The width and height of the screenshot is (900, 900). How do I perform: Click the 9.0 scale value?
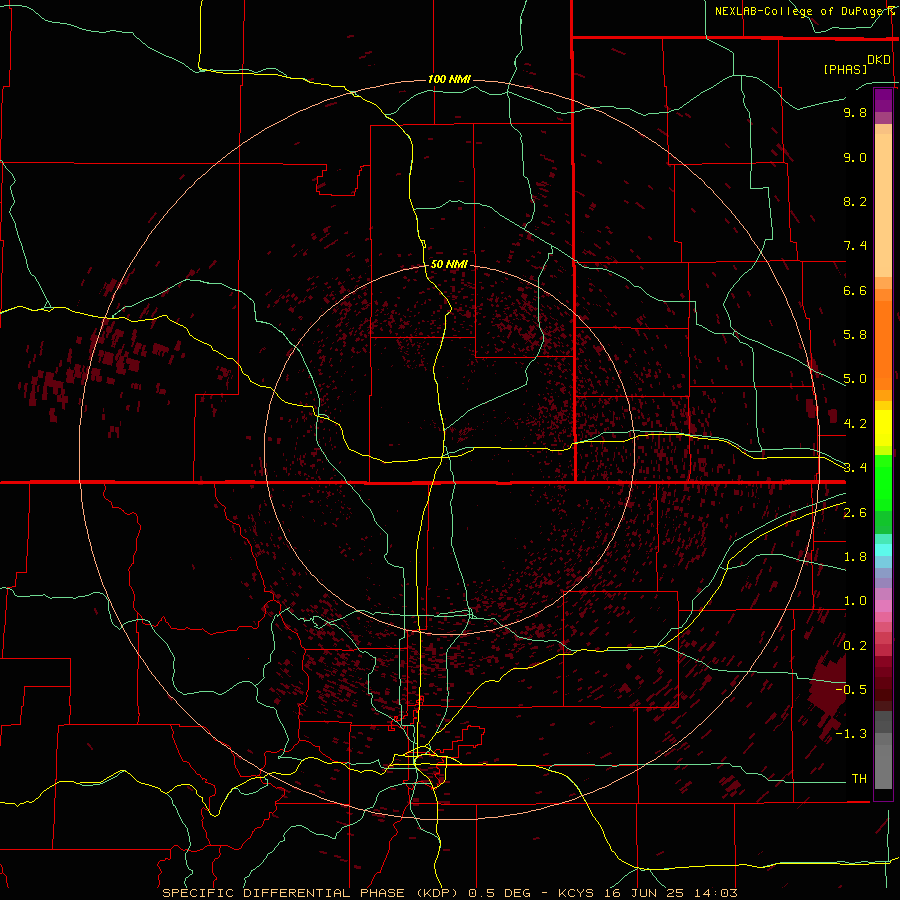click(x=855, y=157)
